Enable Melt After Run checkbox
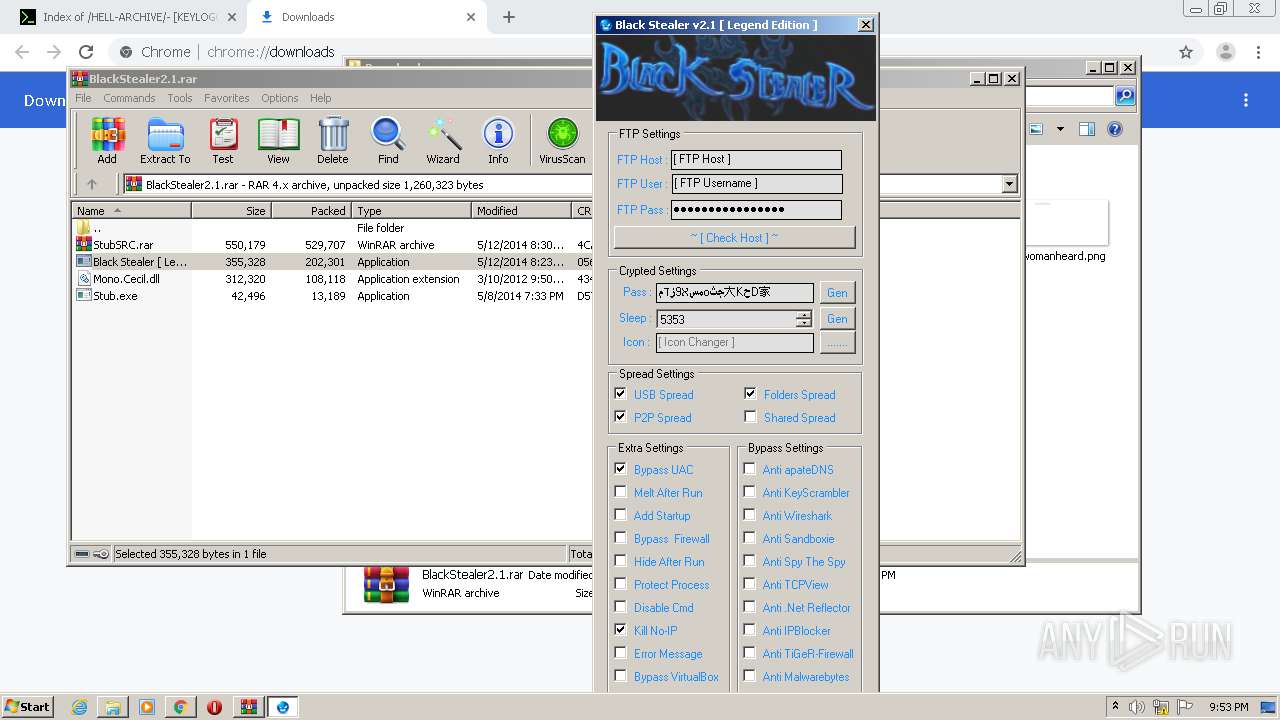 pos(620,492)
